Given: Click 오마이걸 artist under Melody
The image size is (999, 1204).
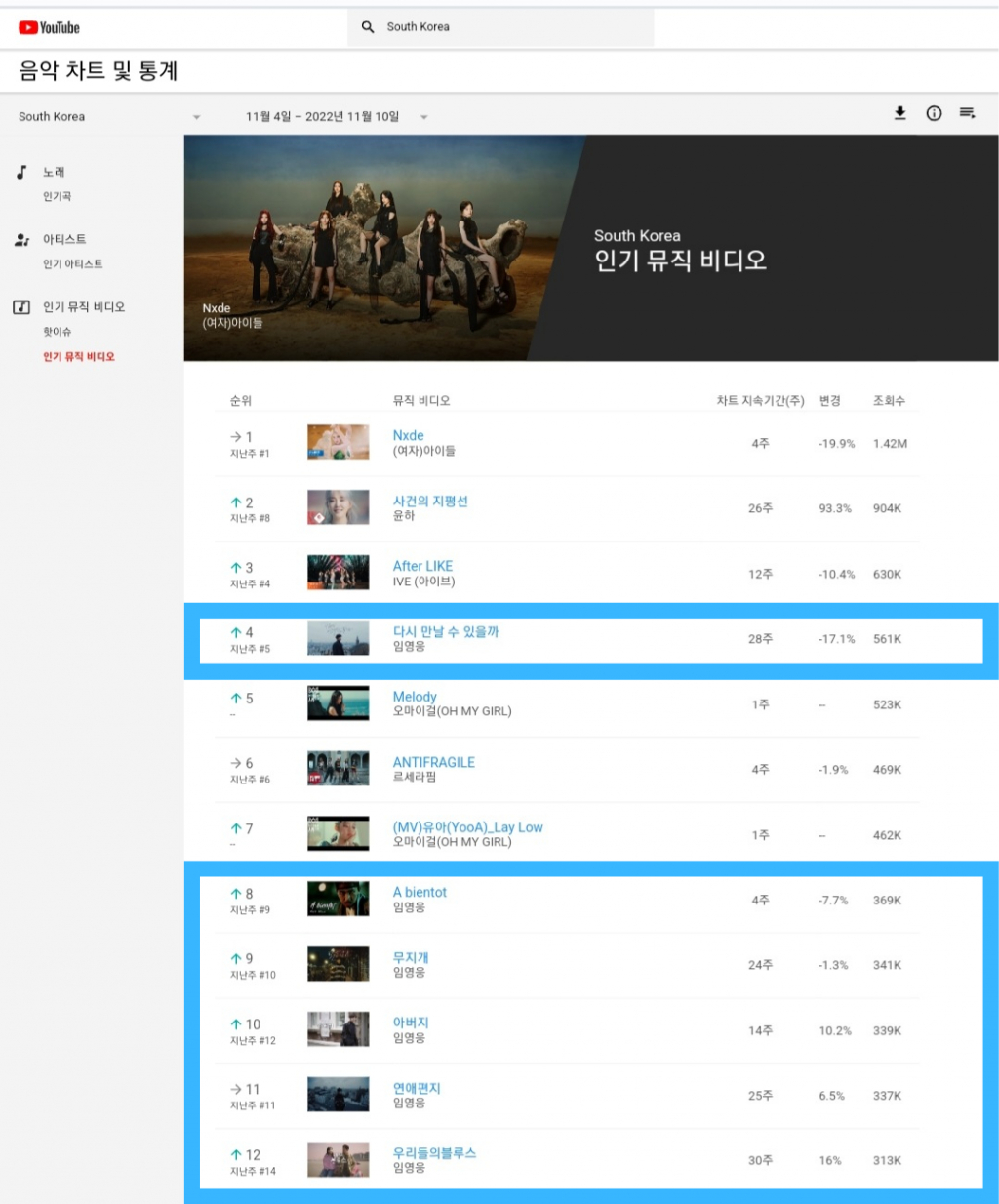Looking at the screenshot, I should point(452,711).
